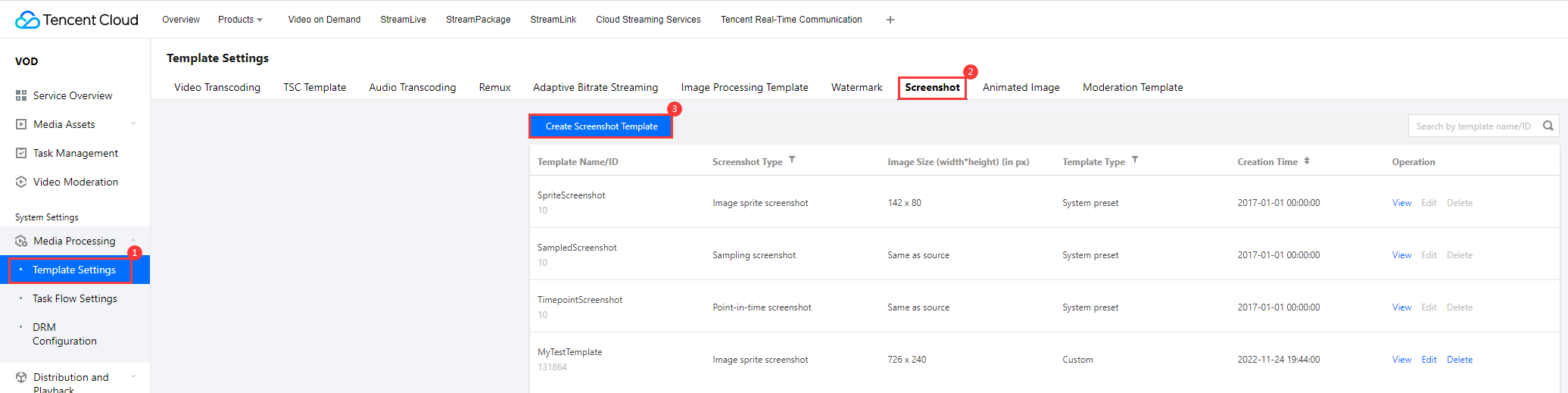Click the Media Processing sidebar icon
This screenshot has width=1568, height=393.
coord(21,241)
